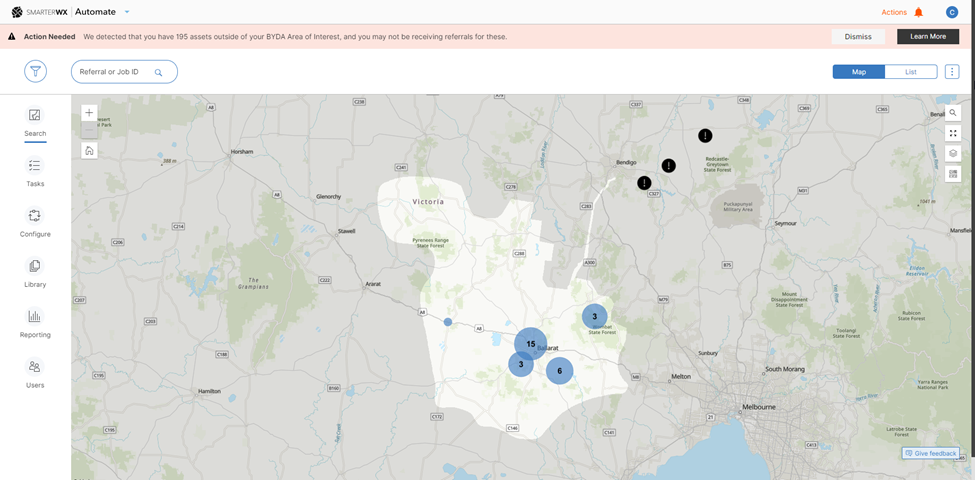Dismiss the Action Needed banner
975x480 pixels.
(857, 36)
